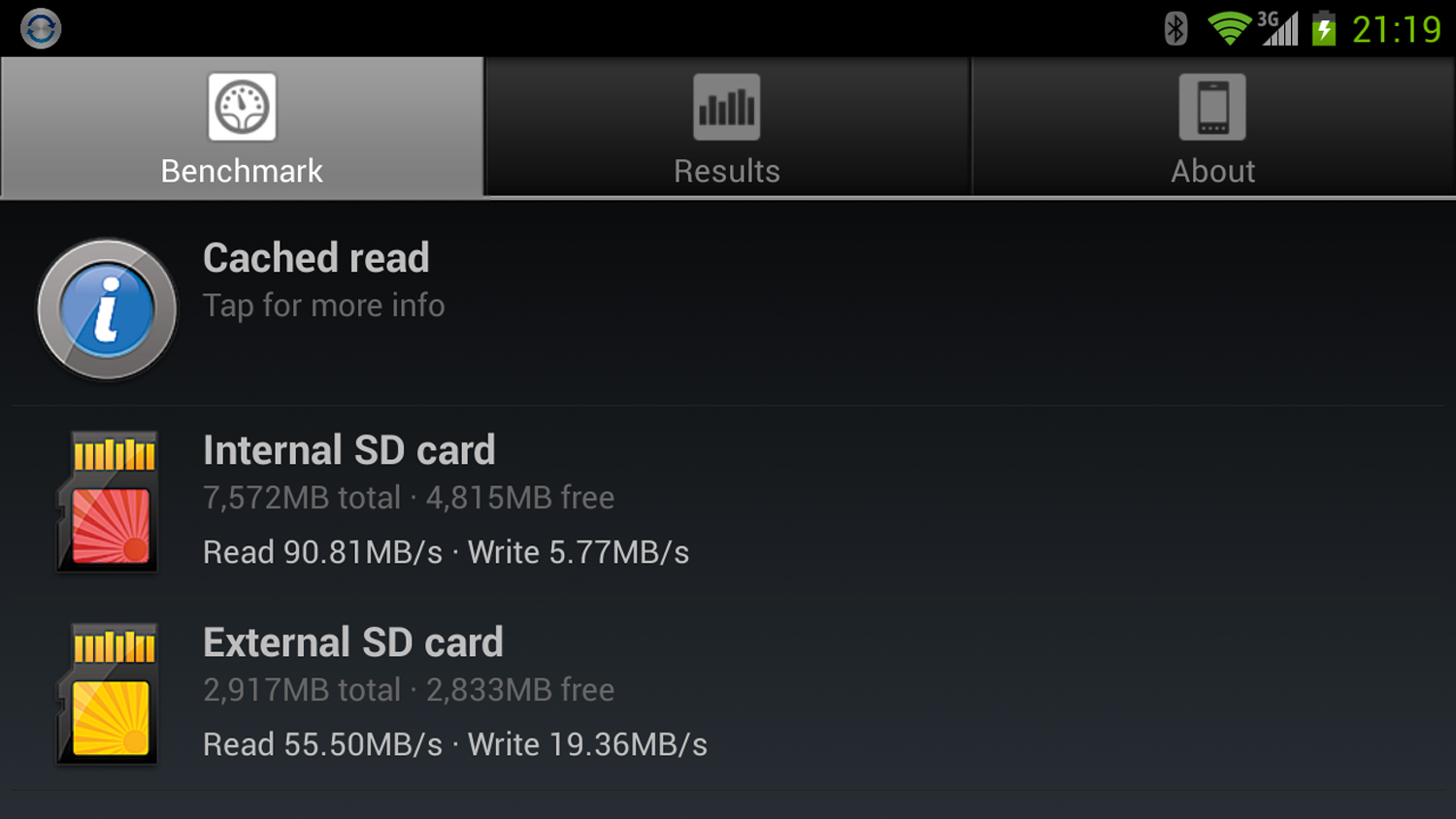Tap the About phone icon

click(x=1212, y=107)
